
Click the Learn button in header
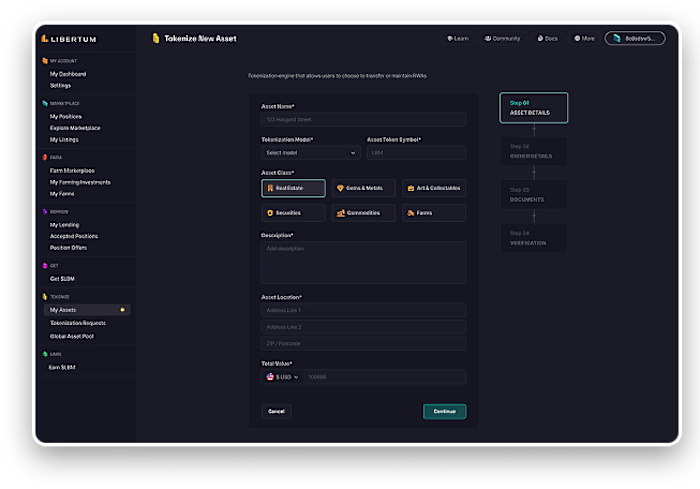[458, 38]
